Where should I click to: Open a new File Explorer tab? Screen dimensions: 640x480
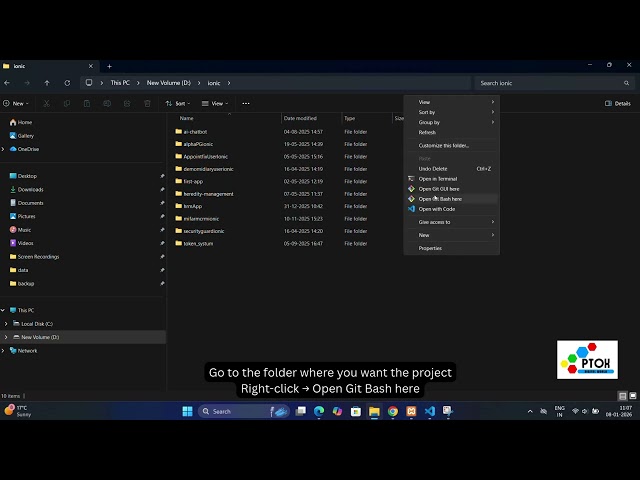click(109, 66)
